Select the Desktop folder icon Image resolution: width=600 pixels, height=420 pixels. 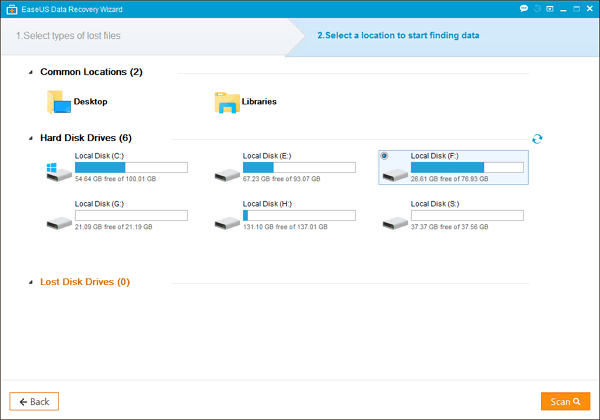pyautogui.click(x=59, y=102)
